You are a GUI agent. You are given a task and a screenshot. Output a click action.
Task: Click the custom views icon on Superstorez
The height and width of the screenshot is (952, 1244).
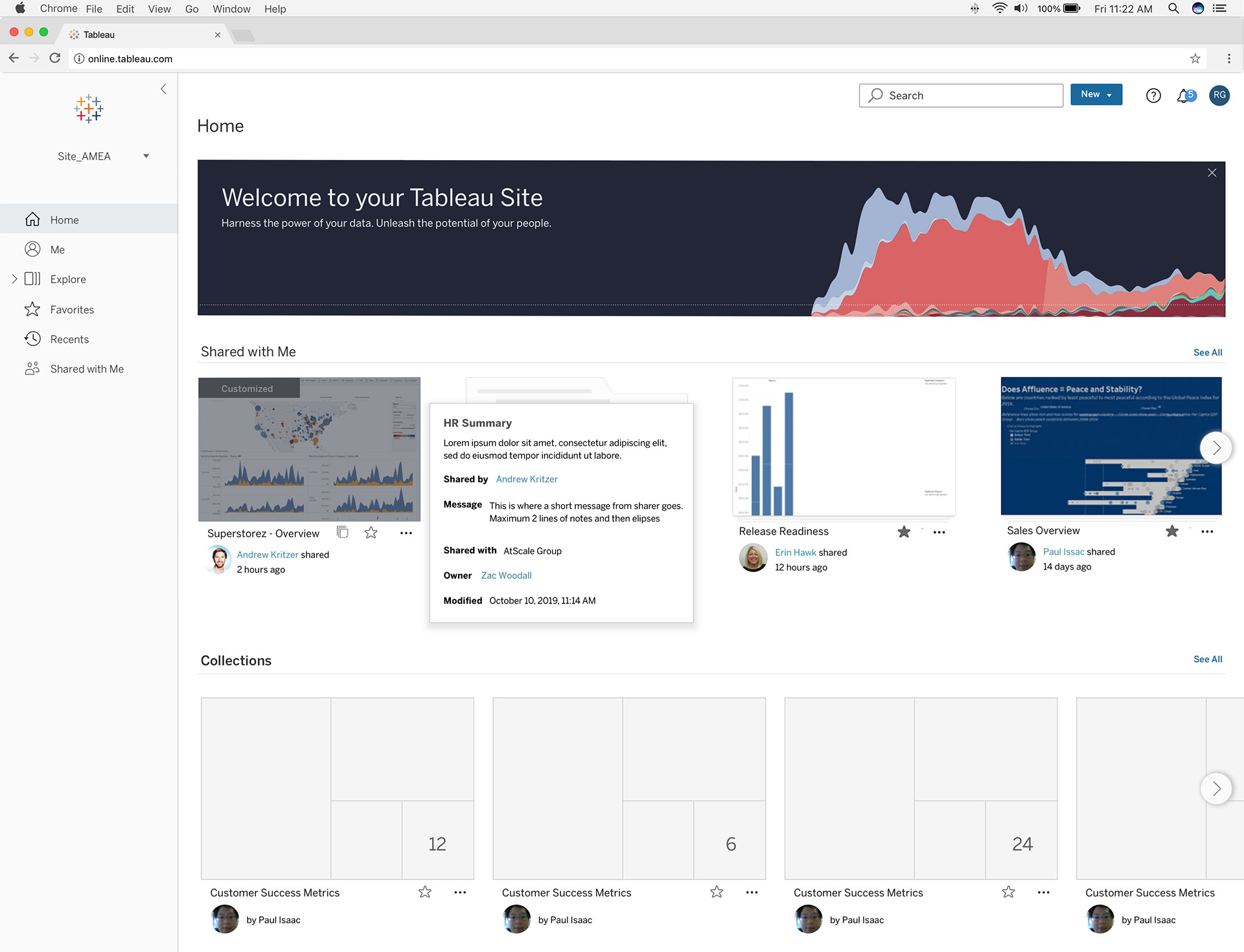point(342,533)
